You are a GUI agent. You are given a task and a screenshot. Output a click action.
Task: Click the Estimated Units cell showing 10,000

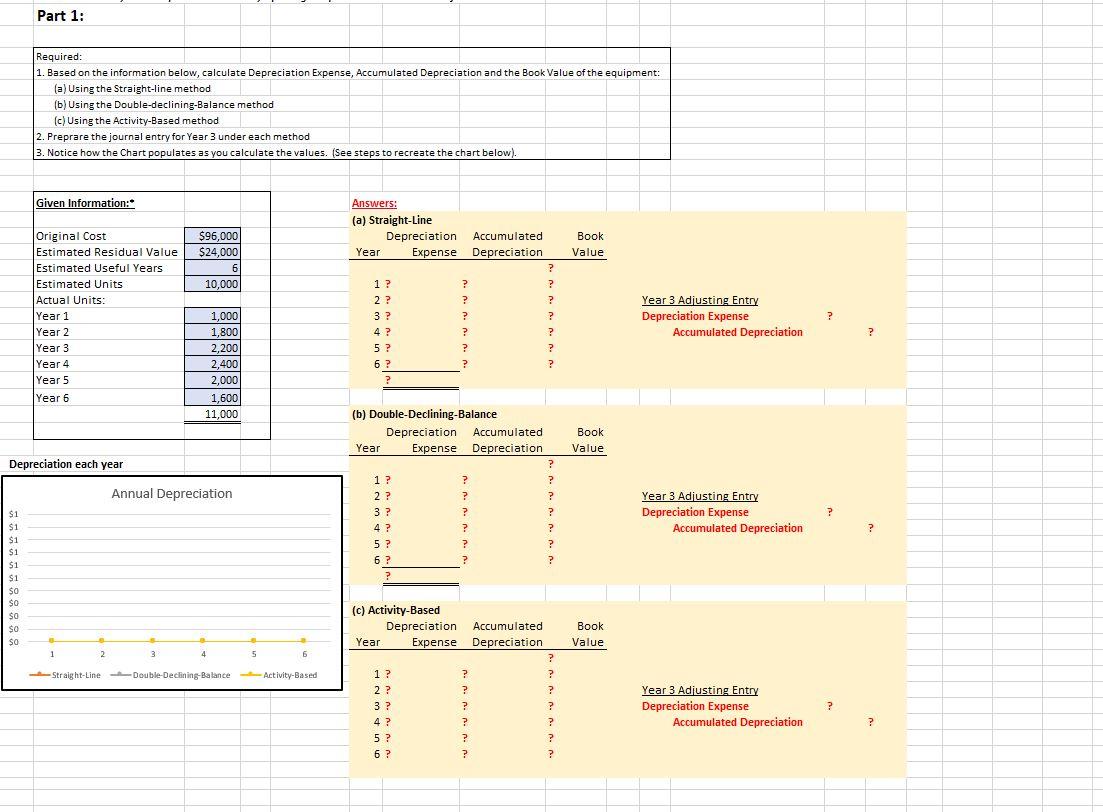[213, 284]
